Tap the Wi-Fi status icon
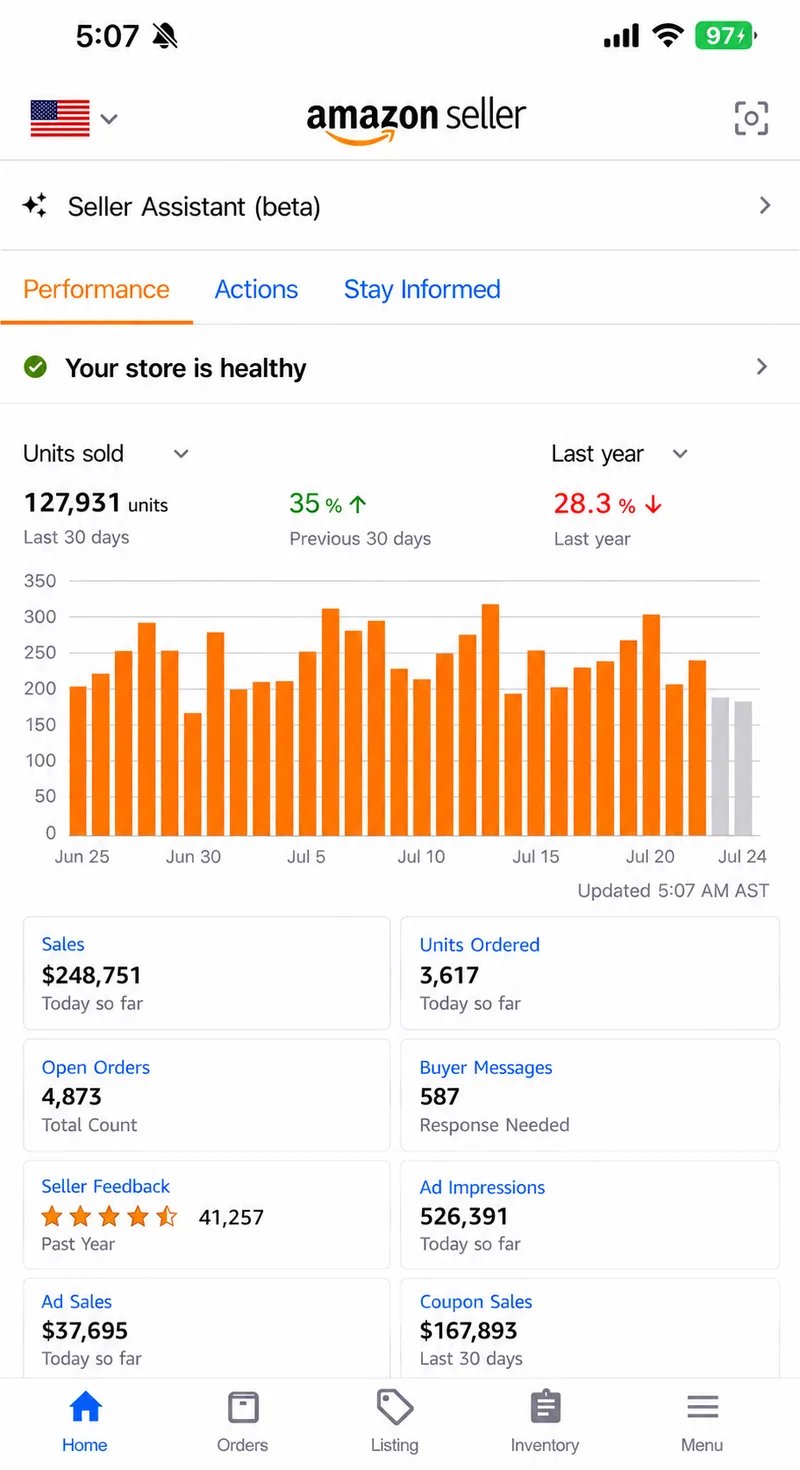 [667, 37]
